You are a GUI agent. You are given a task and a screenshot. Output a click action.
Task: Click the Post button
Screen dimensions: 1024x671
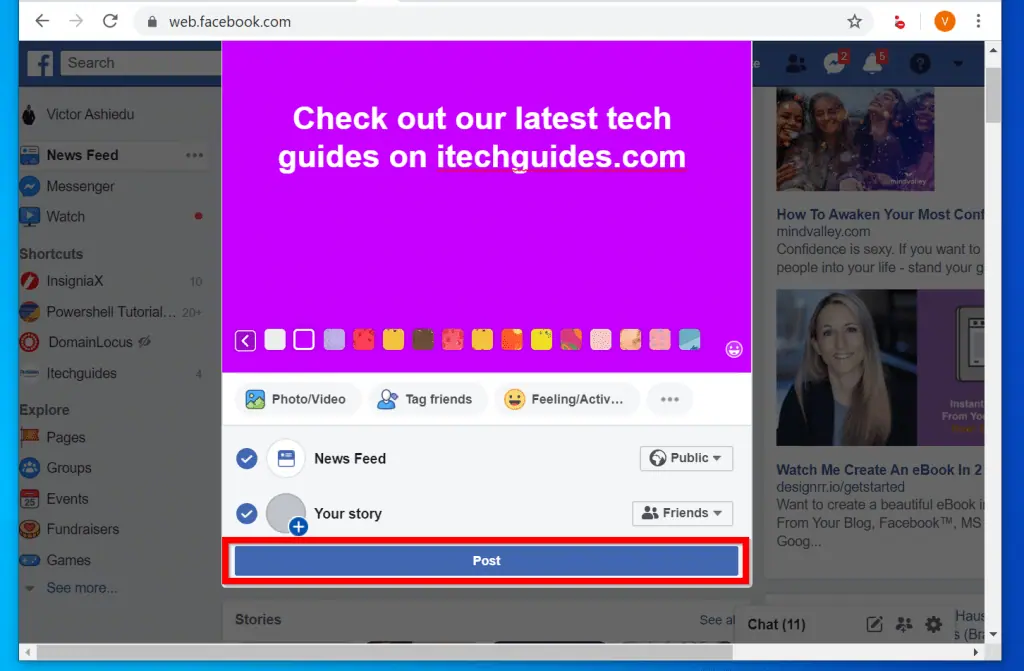486,560
